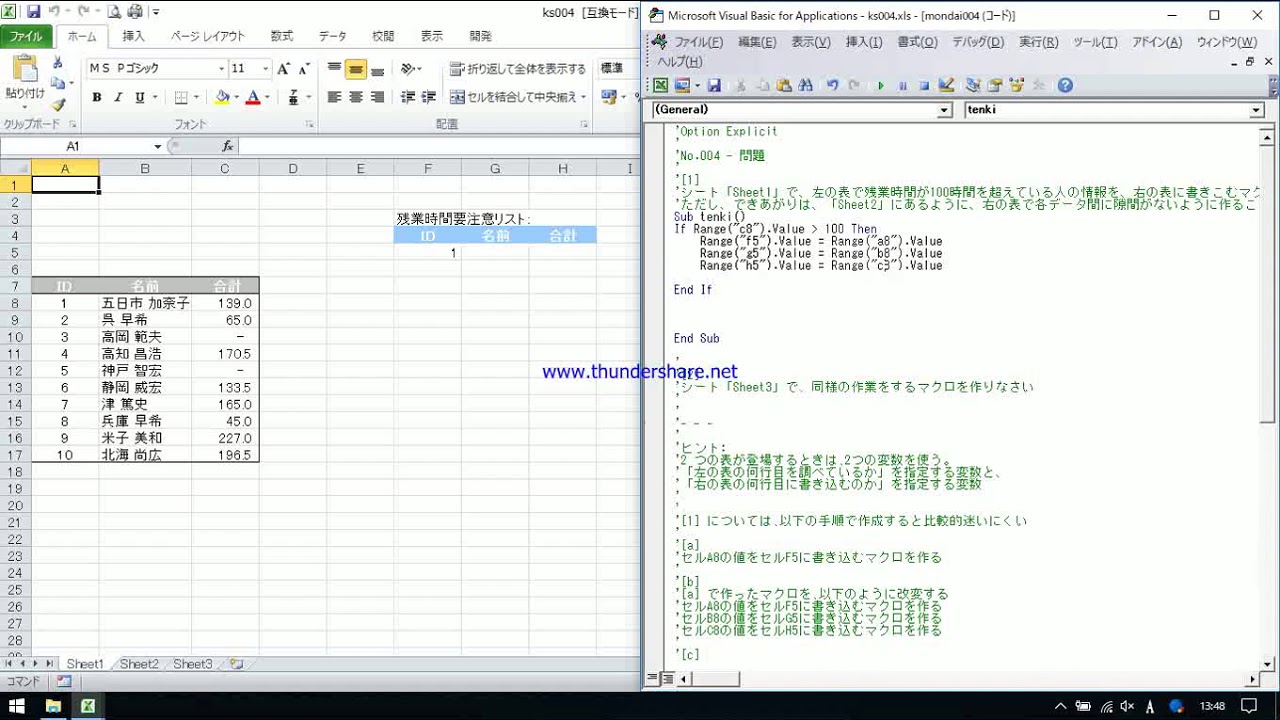The height and width of the screenshot is (720, 1280).
Task: Expand the (General) object dropdown
Action: click(x=944, y=110)
